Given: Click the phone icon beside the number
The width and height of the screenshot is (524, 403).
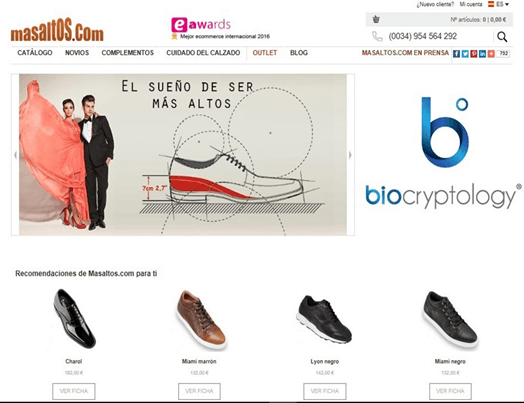Looking at the screenshot, I should 377,36.
